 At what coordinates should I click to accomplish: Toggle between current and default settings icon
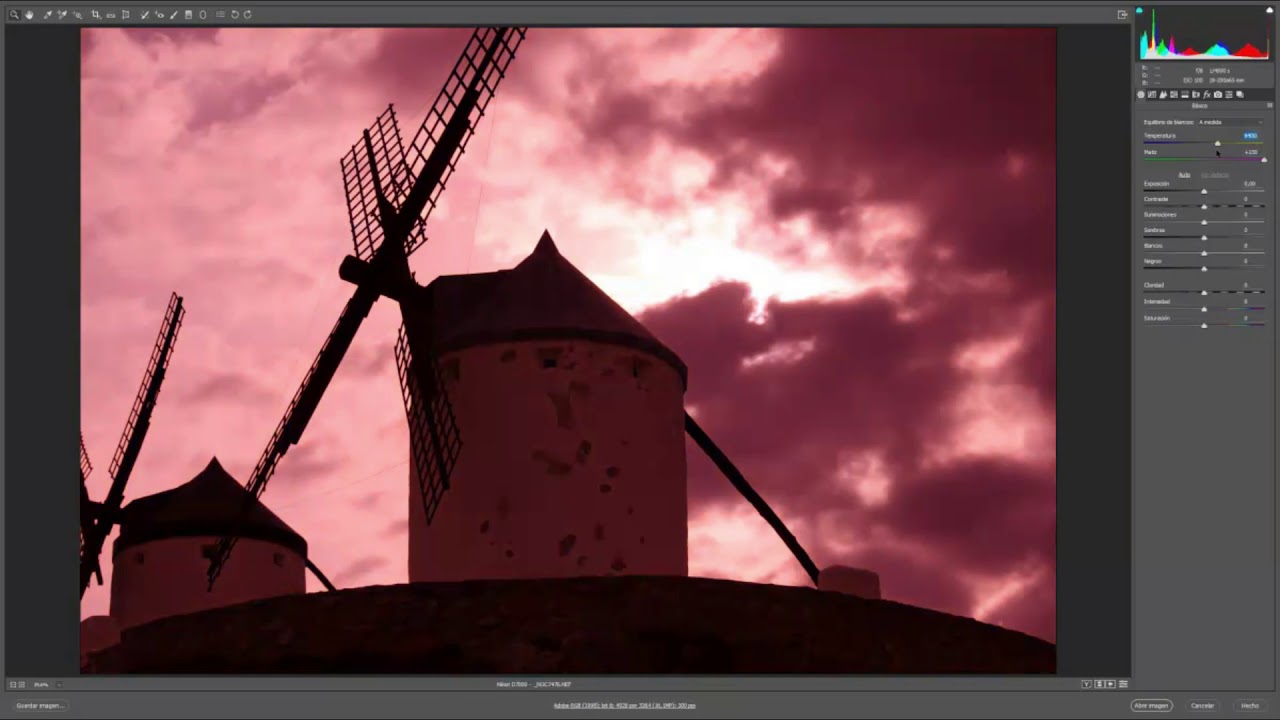1123,684
